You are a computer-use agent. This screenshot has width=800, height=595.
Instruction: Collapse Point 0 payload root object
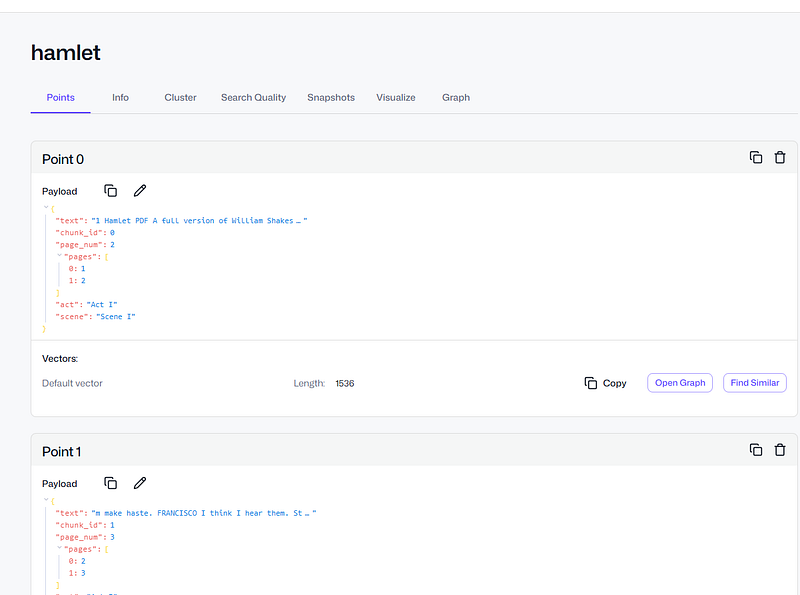46,207
